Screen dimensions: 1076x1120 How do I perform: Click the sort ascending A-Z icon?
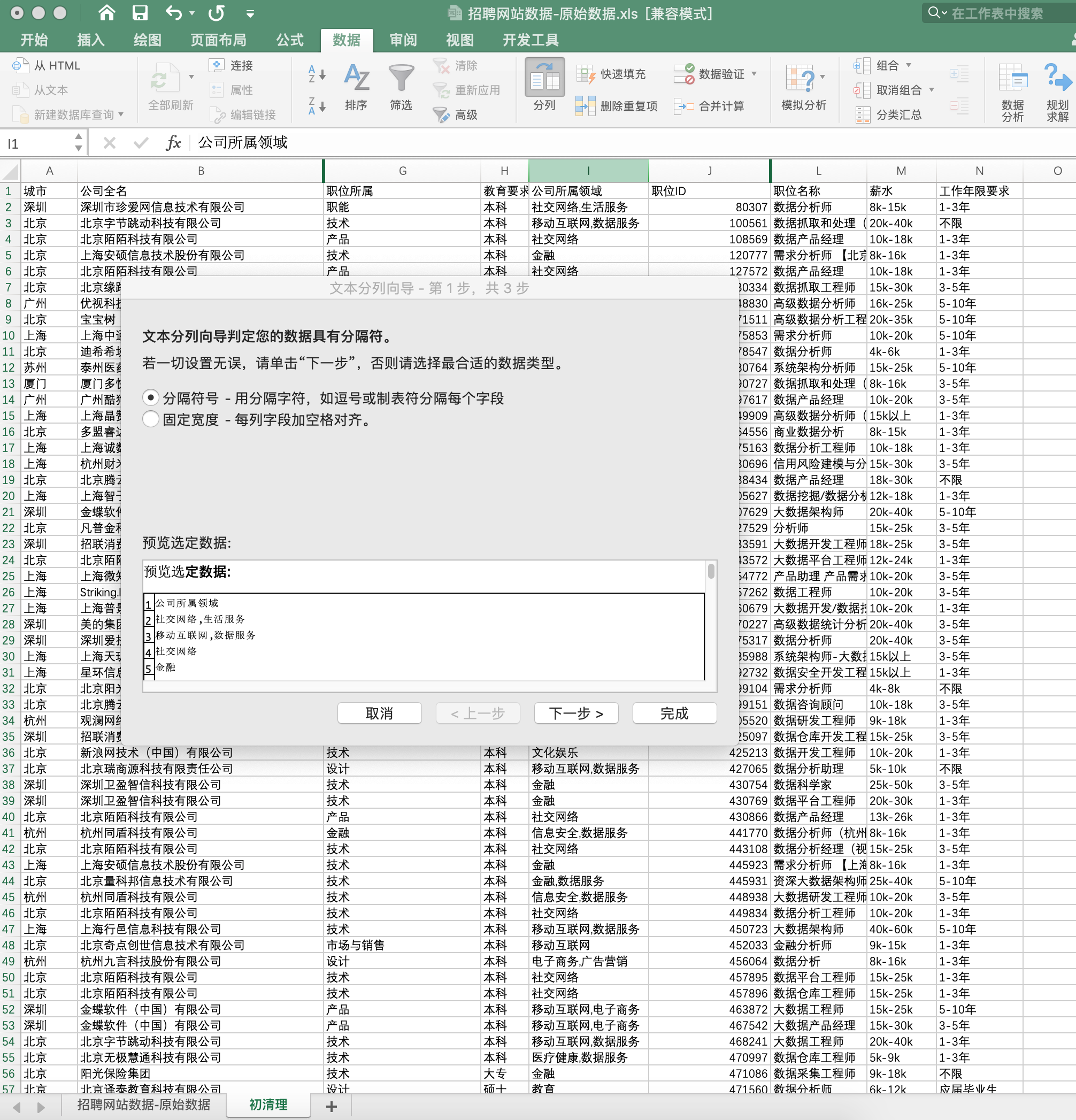point(317,74)
